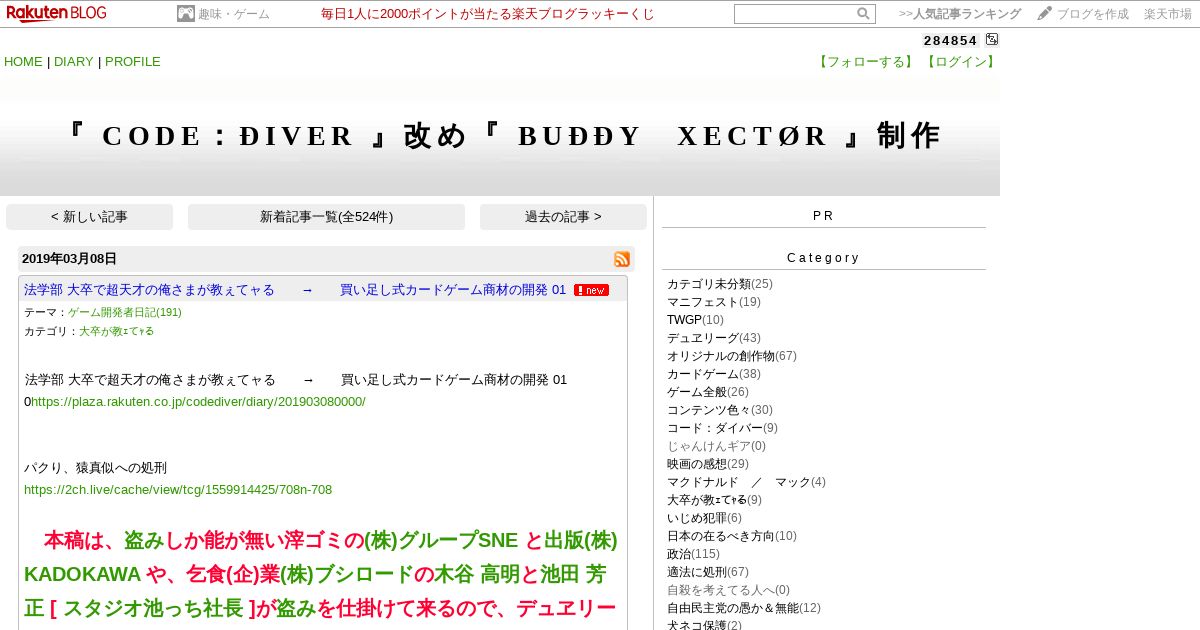Open the 楽天ブログラッキーくじ promo link
The height and width of the screenshot is (630, 1200).
click(x=488, y=14)
